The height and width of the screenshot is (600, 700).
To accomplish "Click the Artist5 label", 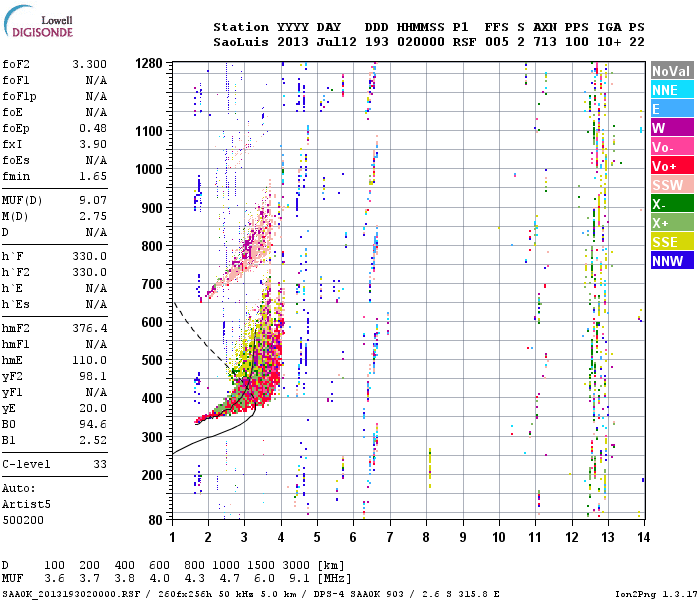I will (26, 504).
